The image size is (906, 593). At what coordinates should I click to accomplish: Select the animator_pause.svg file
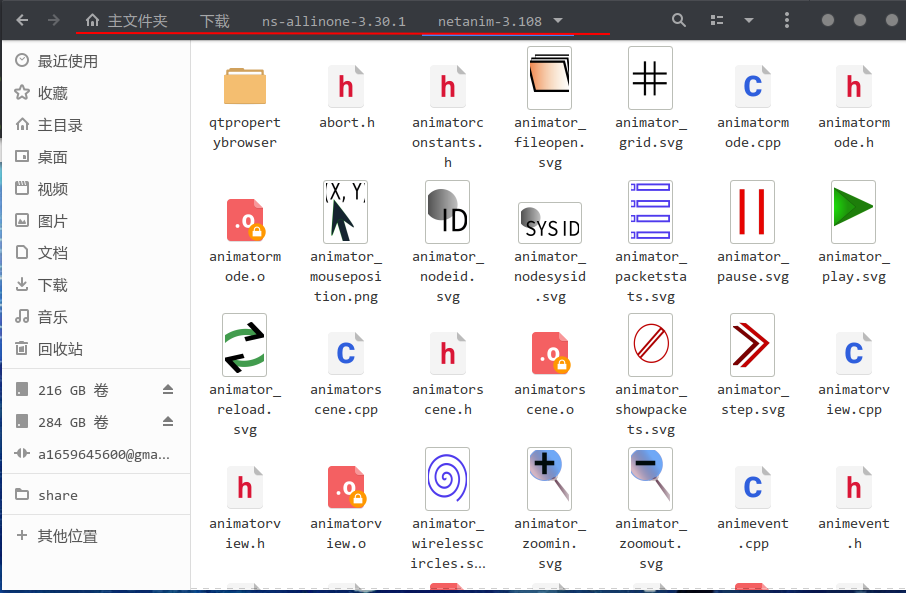tap(751, 212)
